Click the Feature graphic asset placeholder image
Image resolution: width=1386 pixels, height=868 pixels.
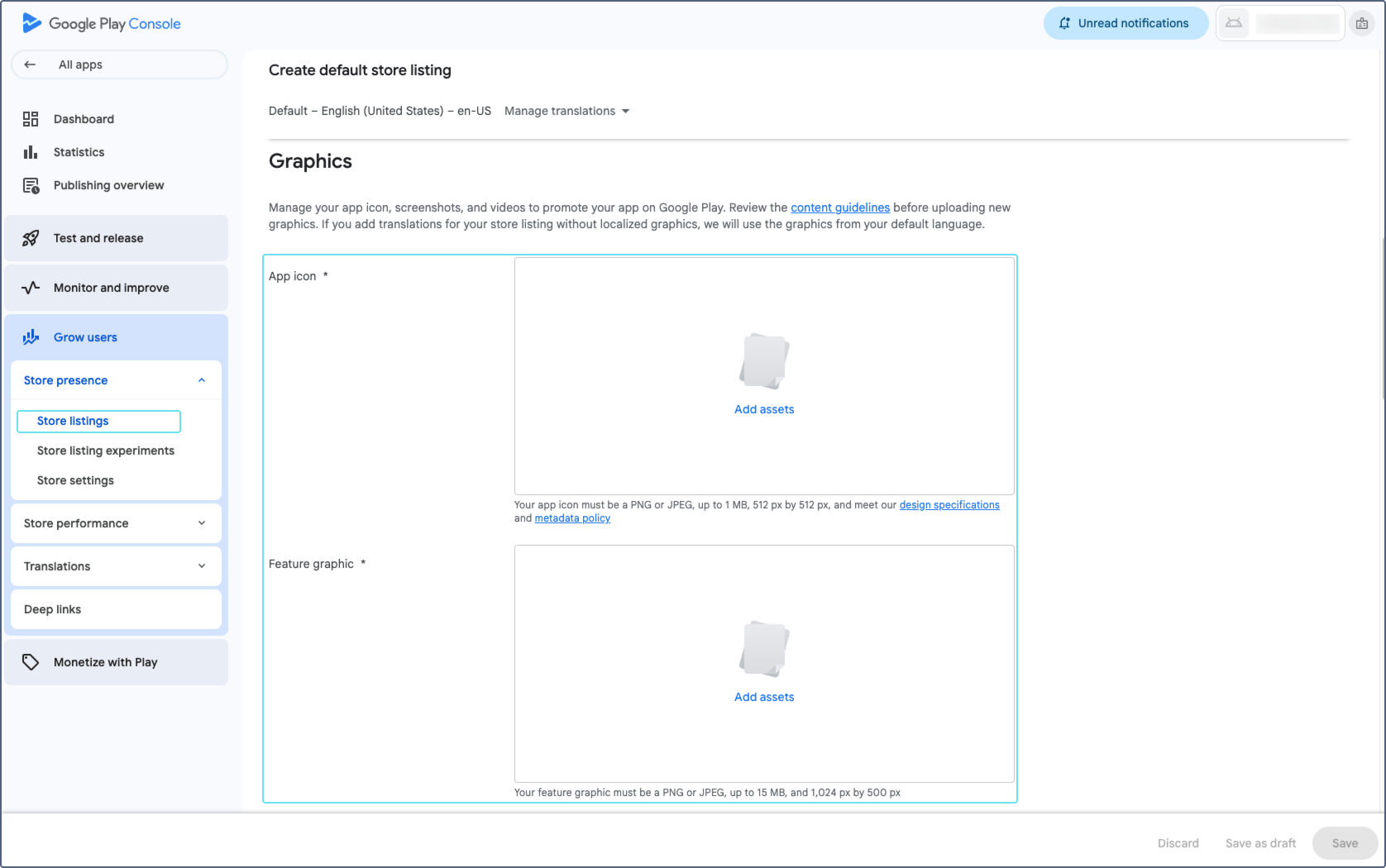pos(764,649)
